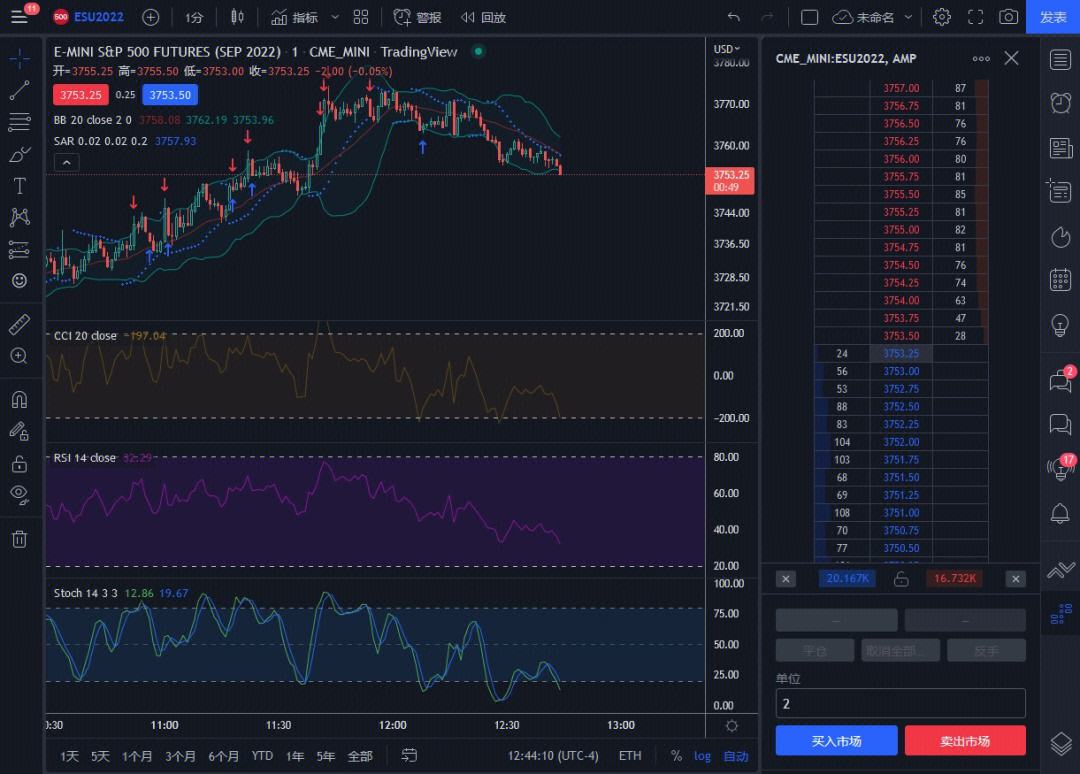Buy at market with 买入市场 button
Viewport: 1080px width, 774px height.
(x=836, y=741)
